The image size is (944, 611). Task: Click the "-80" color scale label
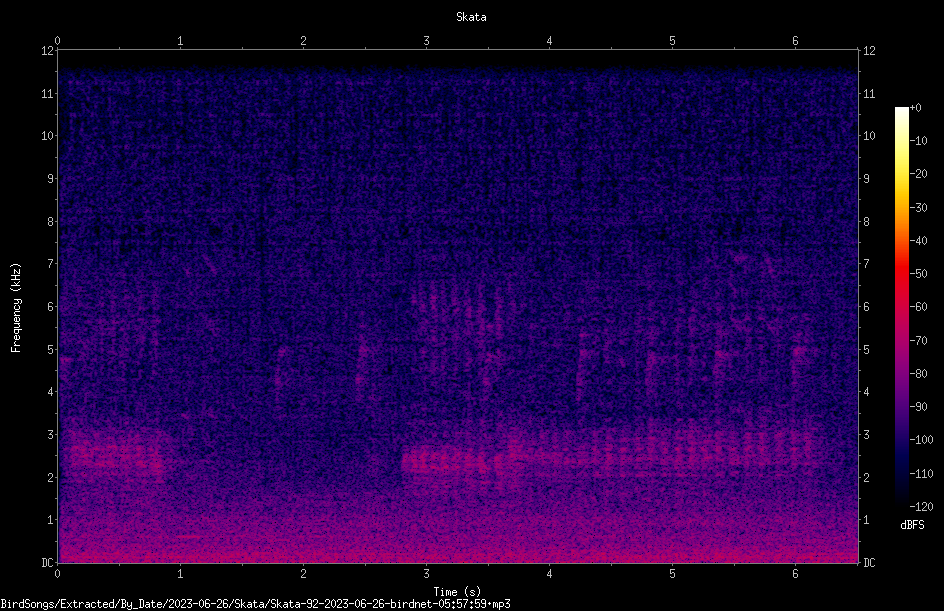point(918,374)
